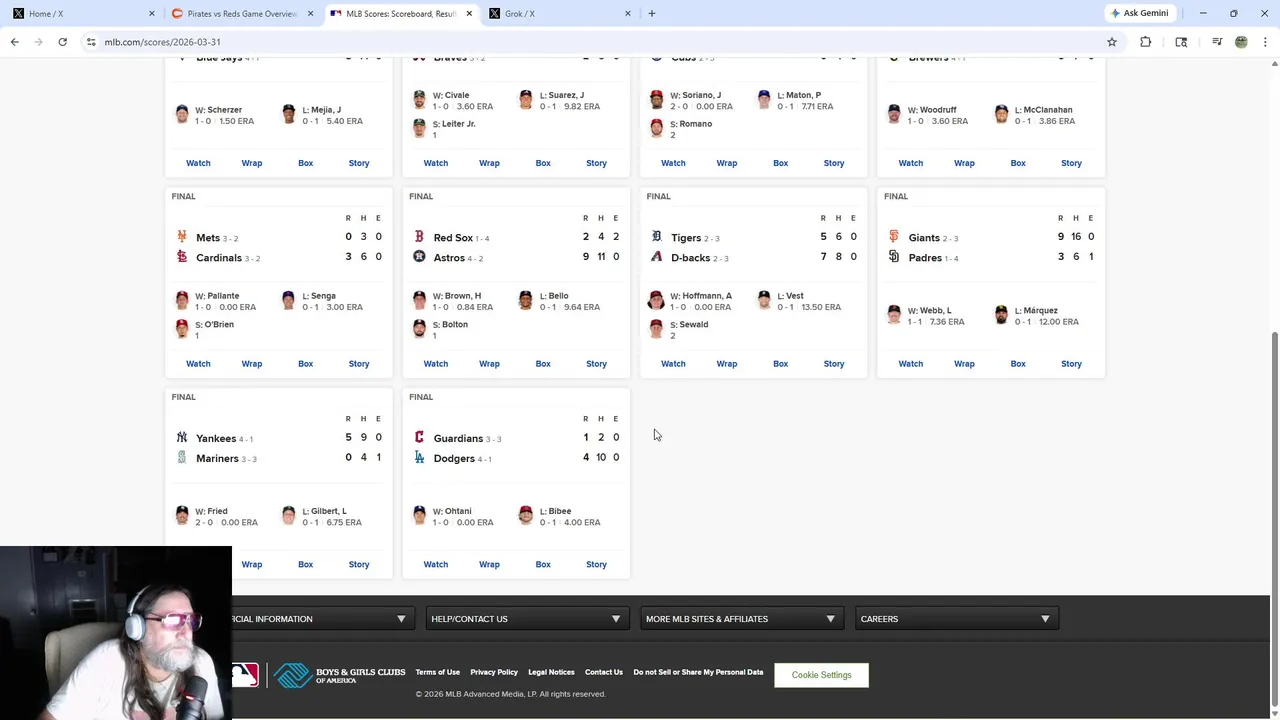This screenshot has width=1280, height=720.
Task: Click the Yankees team name
Action: point(216,438)
